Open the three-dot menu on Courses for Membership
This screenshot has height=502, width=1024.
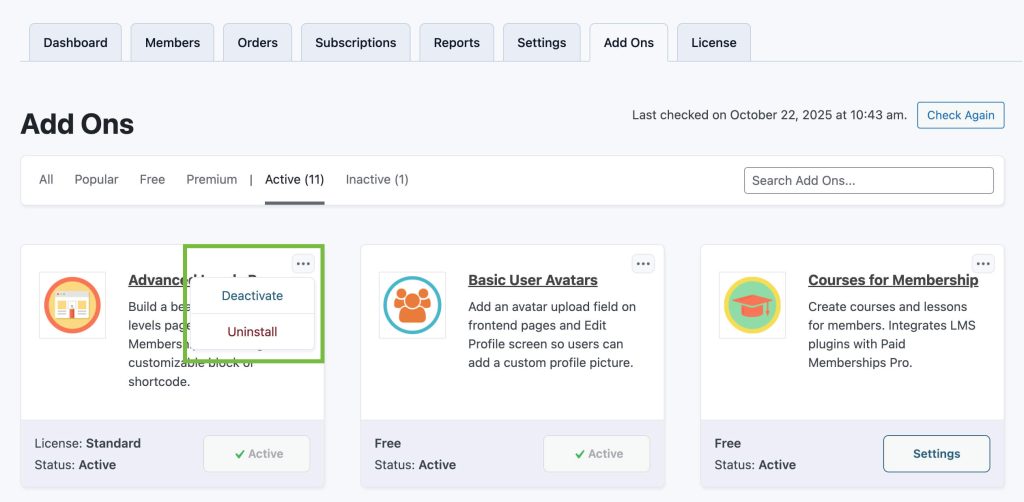point(983,264)
